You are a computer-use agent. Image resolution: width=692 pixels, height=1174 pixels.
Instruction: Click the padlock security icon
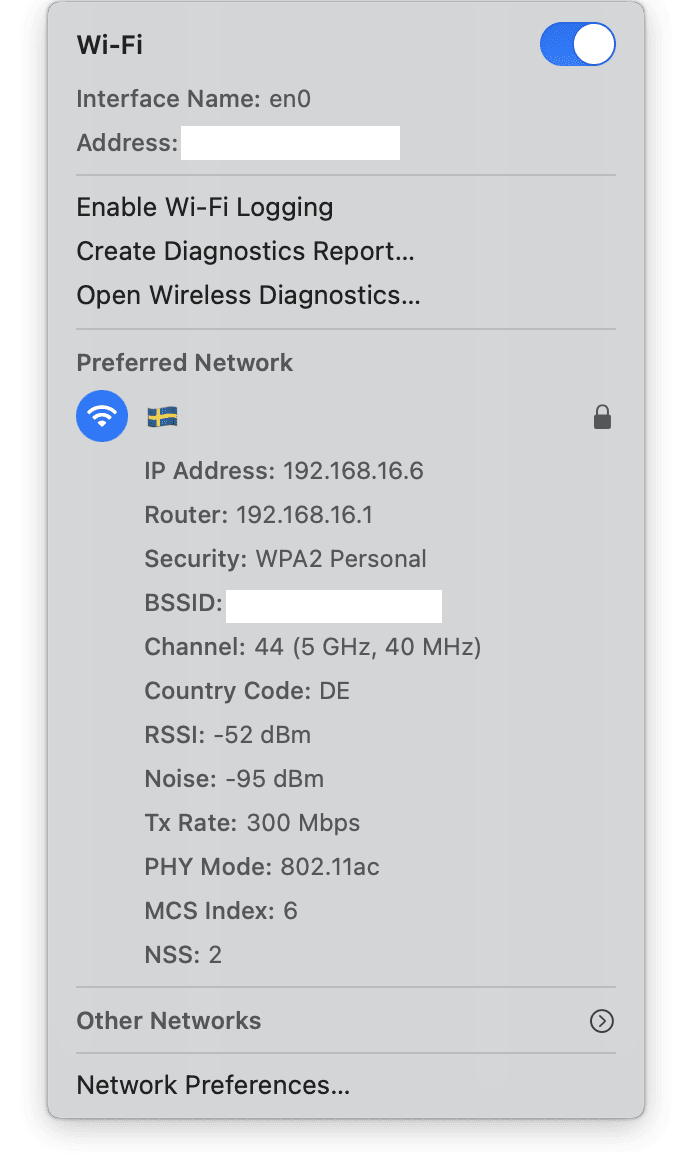(602, 417)
